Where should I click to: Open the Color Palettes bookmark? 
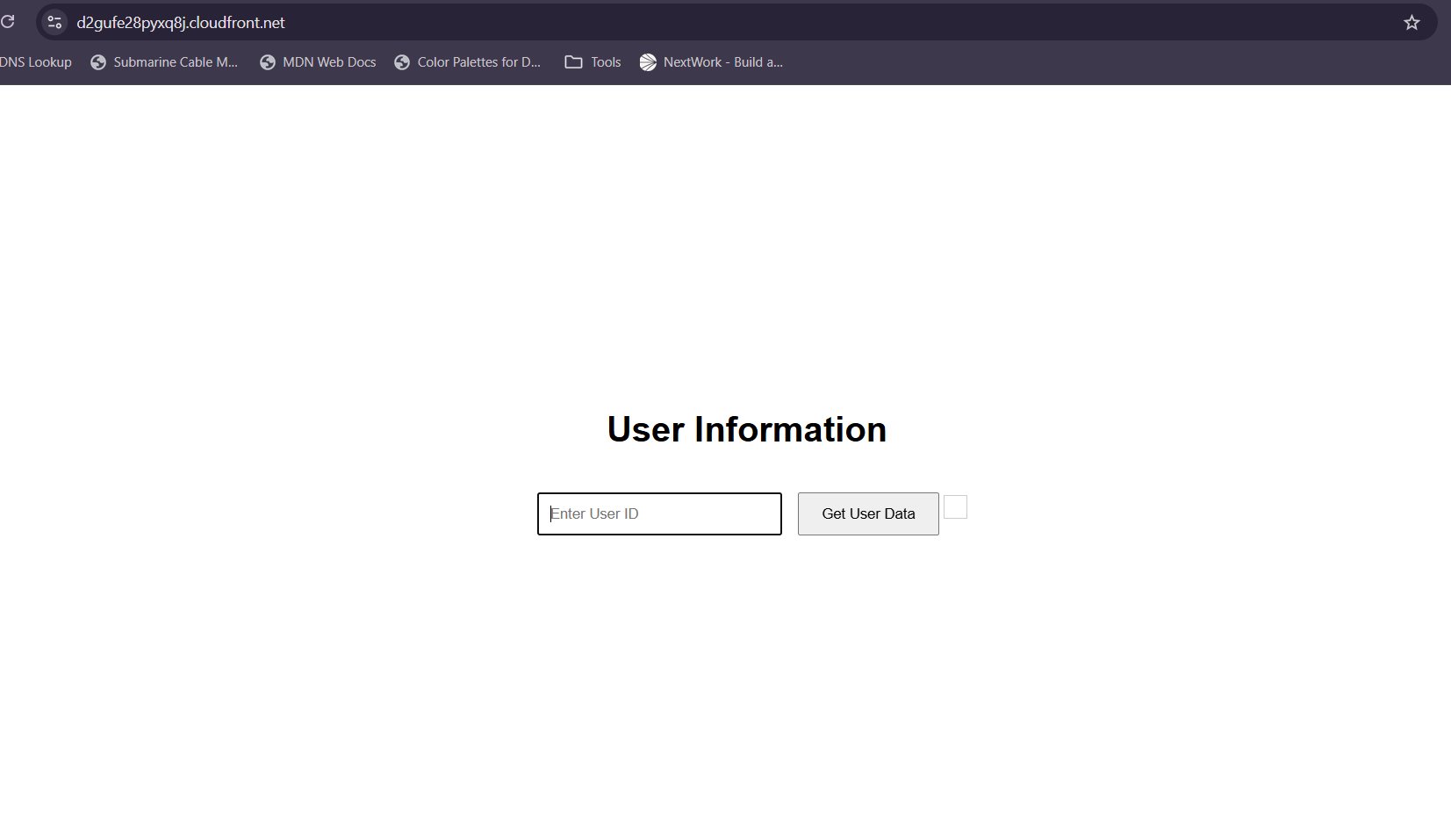pos(468,62)
